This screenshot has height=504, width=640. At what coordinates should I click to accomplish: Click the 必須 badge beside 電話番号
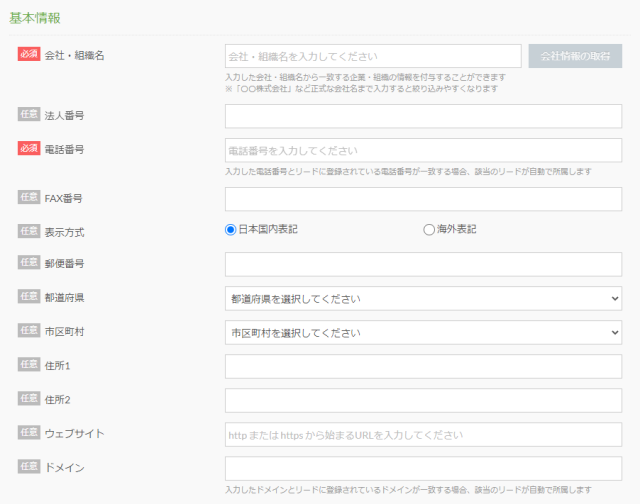(28, 148)
